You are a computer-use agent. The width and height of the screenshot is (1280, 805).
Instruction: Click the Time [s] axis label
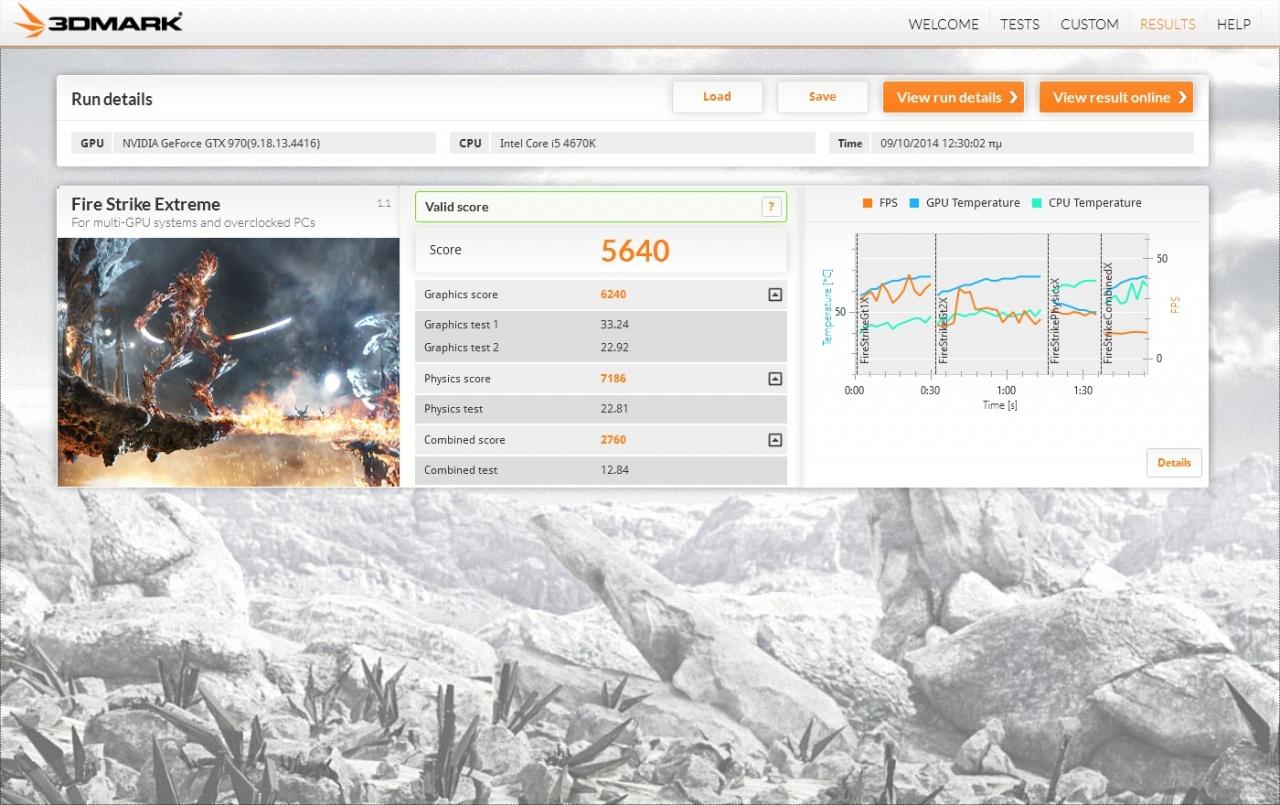coord(1000,405)
